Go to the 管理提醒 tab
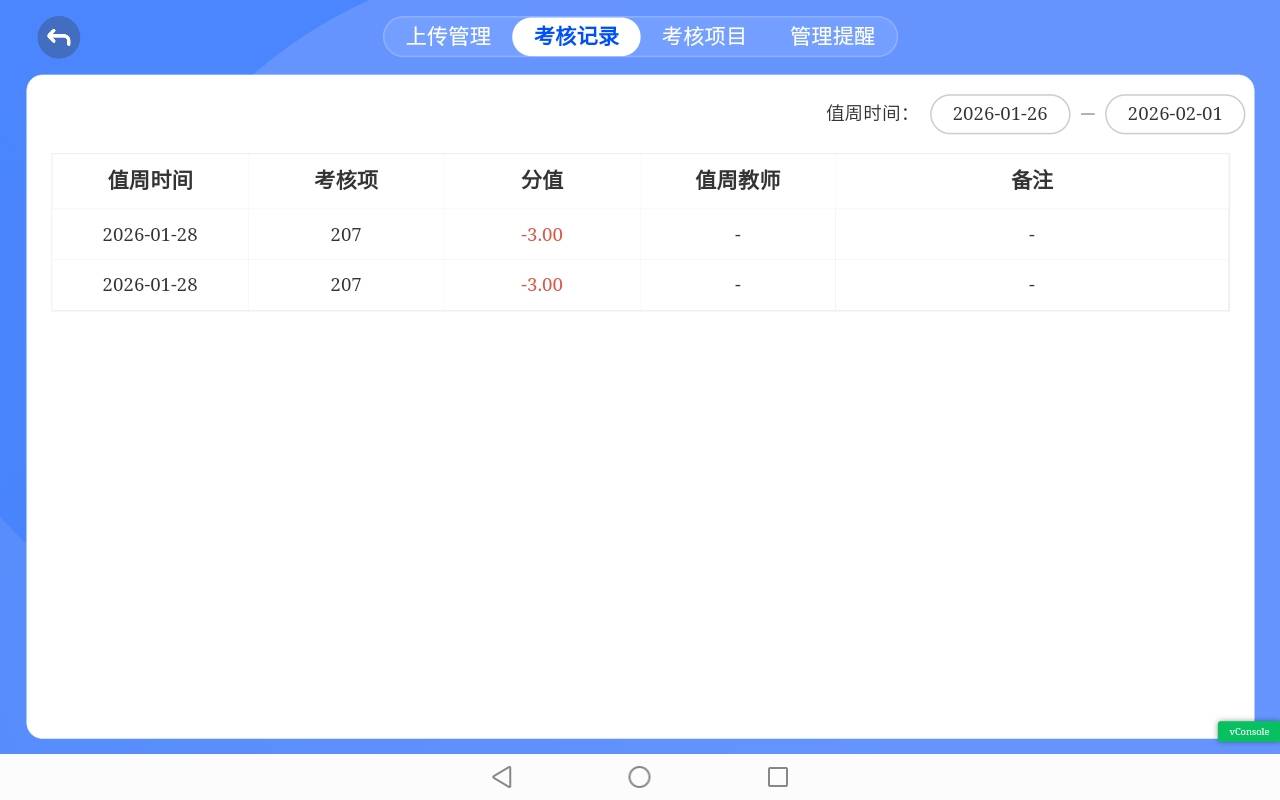Viewport: 1280px width, 800px height. click(832, 37)
